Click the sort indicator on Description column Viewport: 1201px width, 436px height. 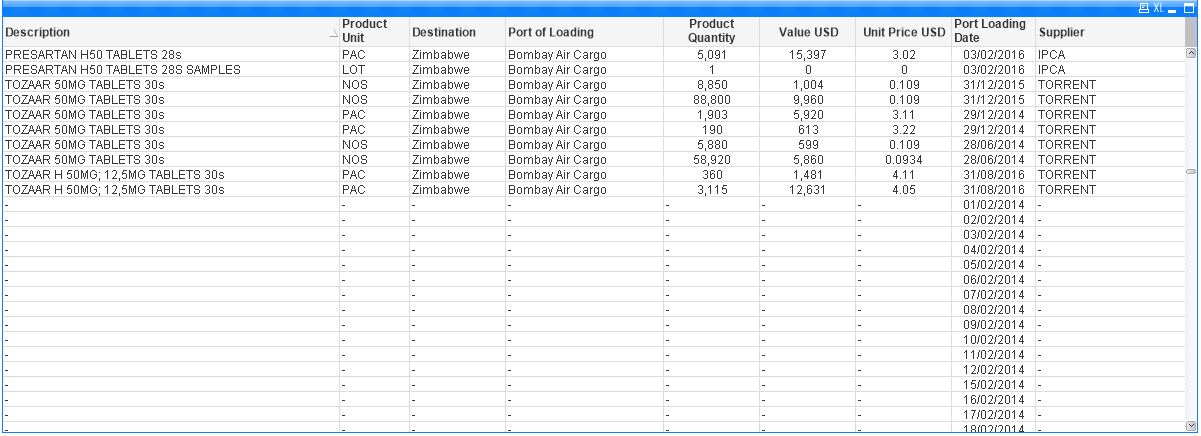pos(334,32)
